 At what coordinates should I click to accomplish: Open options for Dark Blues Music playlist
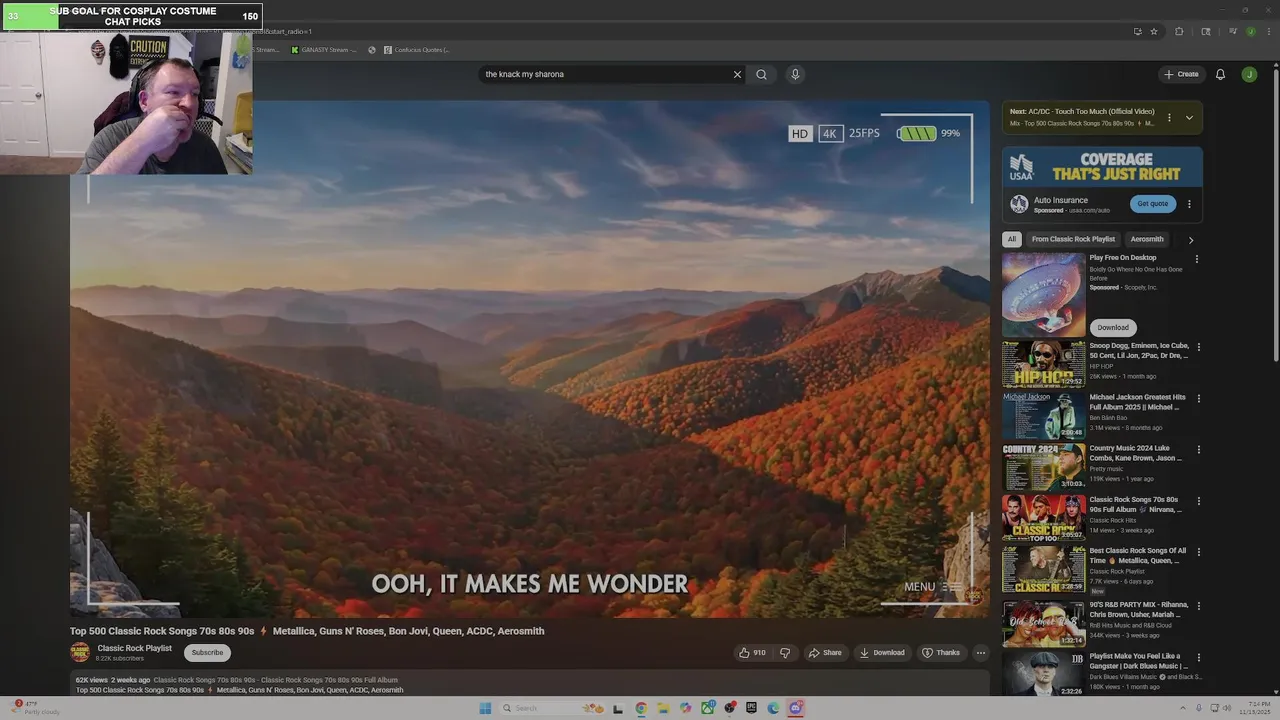tap(1199, 658)
